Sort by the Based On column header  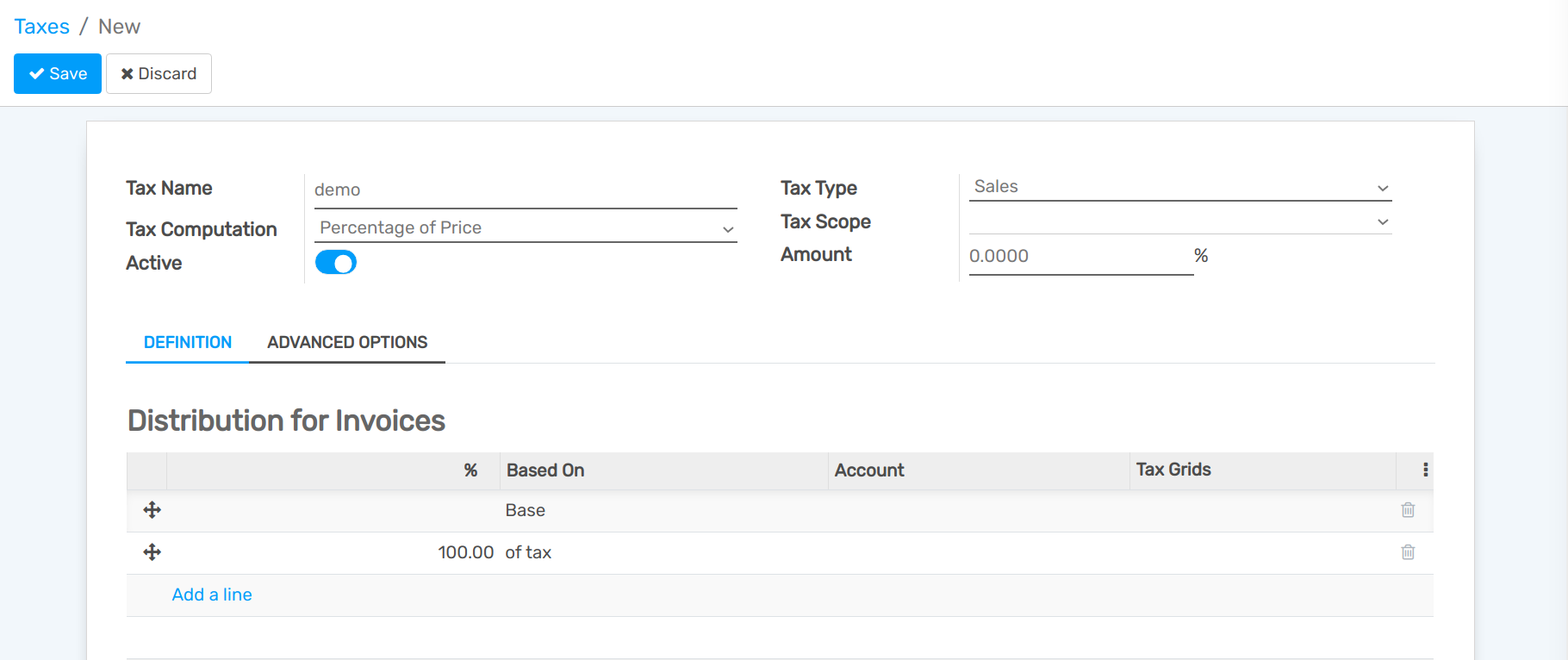[x=545, y=470]
